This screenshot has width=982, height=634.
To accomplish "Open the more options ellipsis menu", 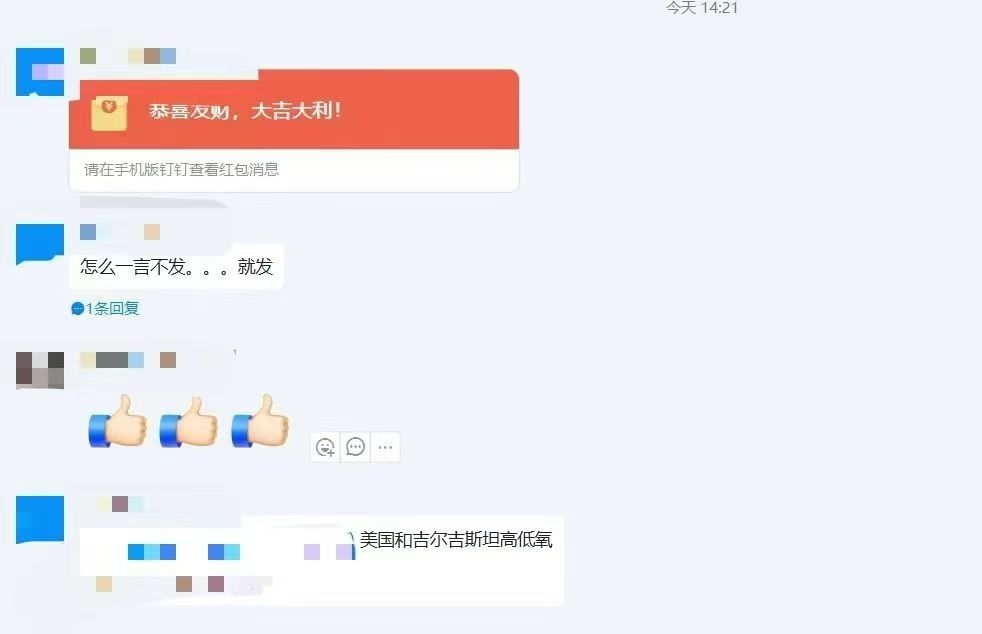I will coord(385,447).
